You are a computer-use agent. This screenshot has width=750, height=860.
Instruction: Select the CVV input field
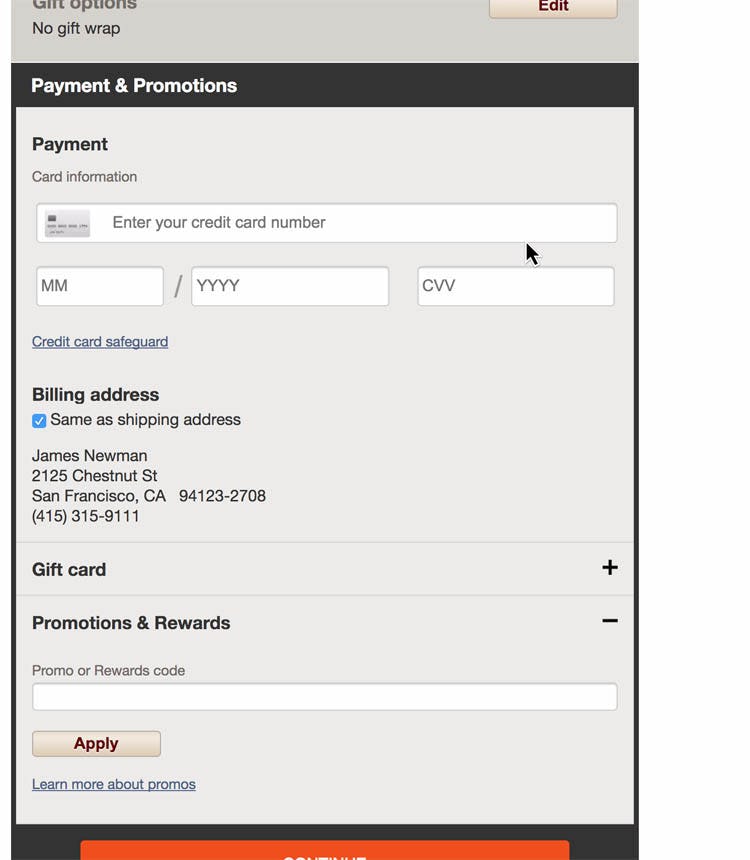[515, 286]
